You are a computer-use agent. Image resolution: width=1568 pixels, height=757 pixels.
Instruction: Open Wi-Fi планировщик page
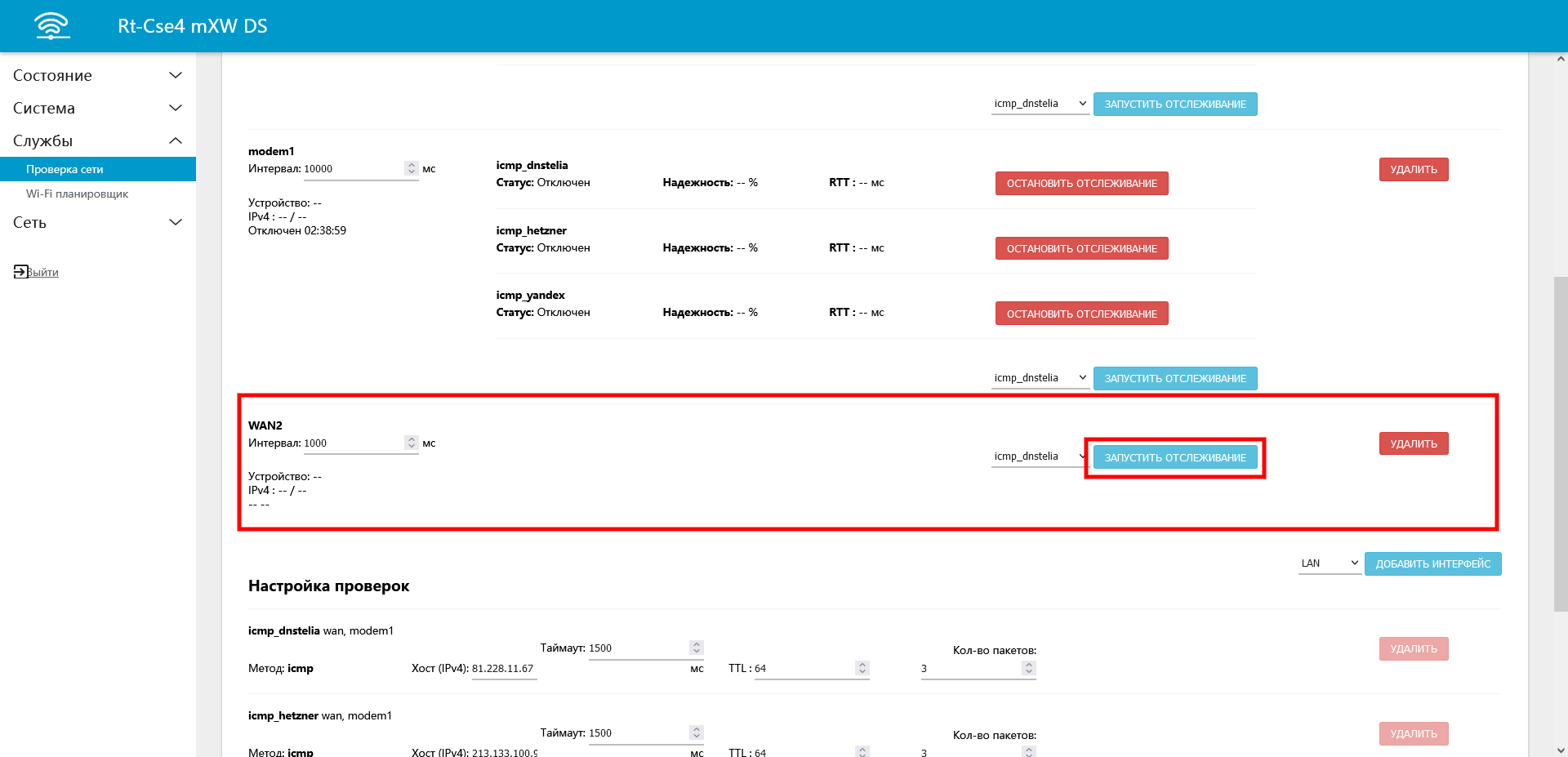[x=77, y=194]
